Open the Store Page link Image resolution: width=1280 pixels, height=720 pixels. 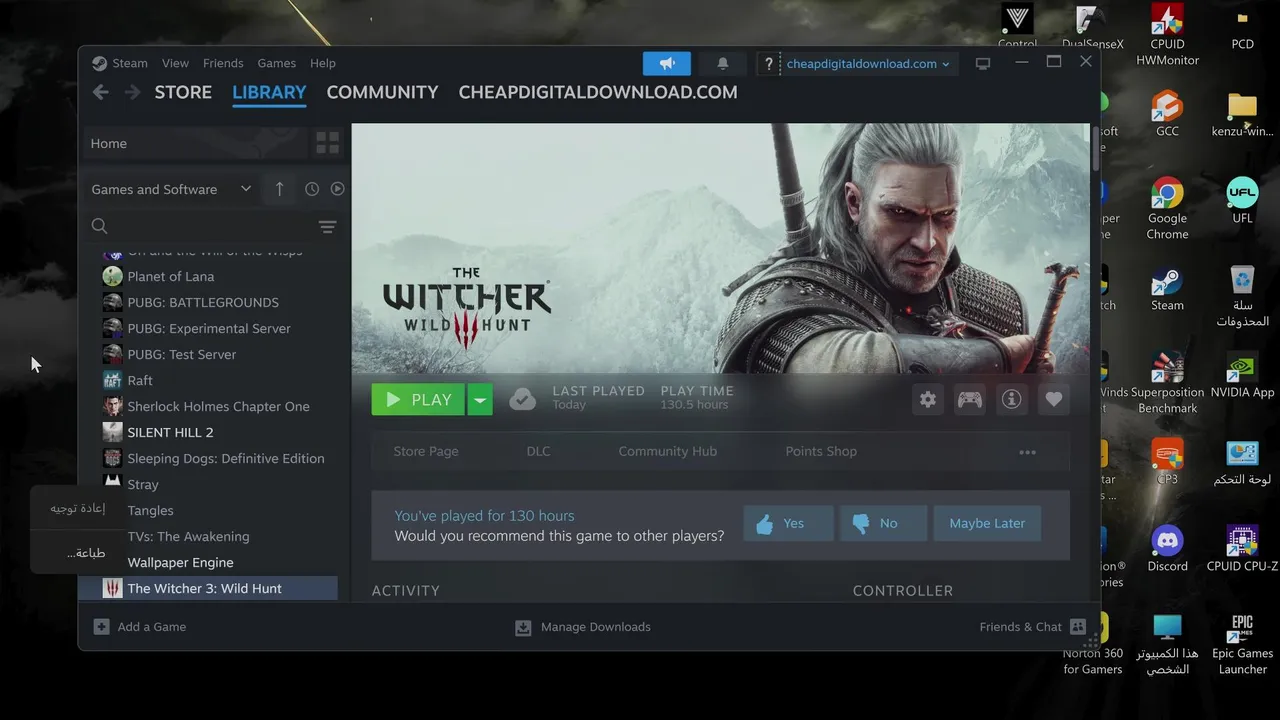426,451
